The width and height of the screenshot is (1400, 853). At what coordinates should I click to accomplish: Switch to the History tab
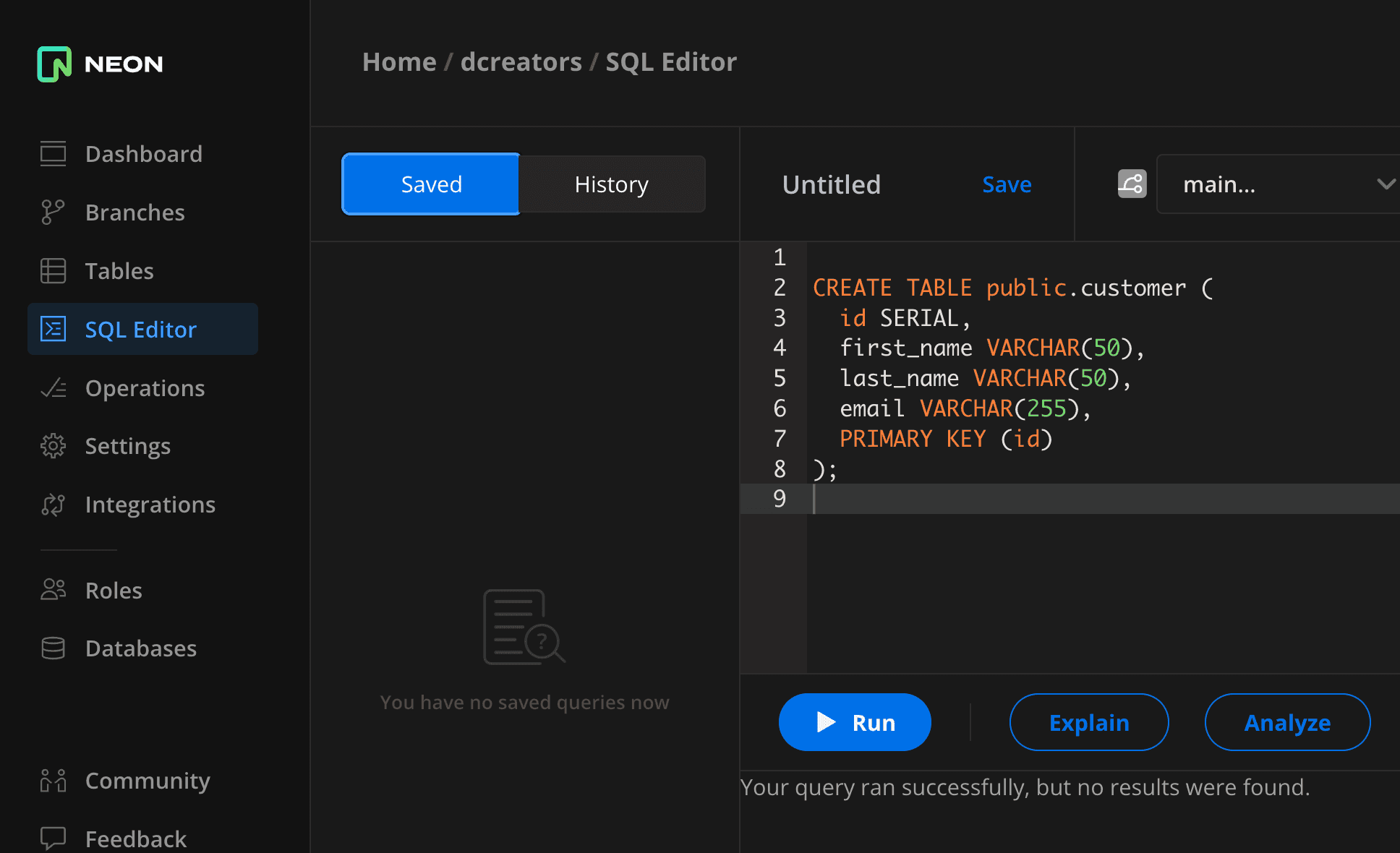611,184
